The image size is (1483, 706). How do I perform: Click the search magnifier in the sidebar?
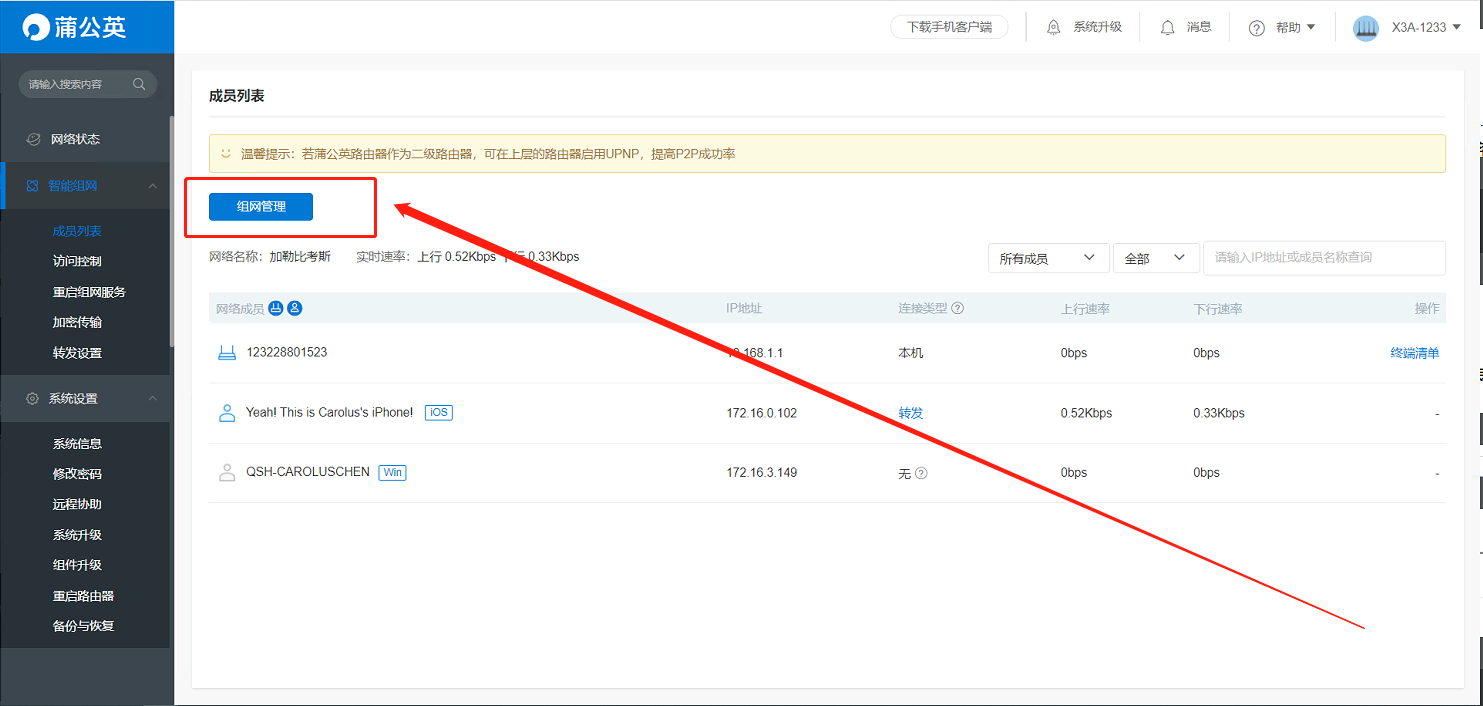click(x=138, y=84)
